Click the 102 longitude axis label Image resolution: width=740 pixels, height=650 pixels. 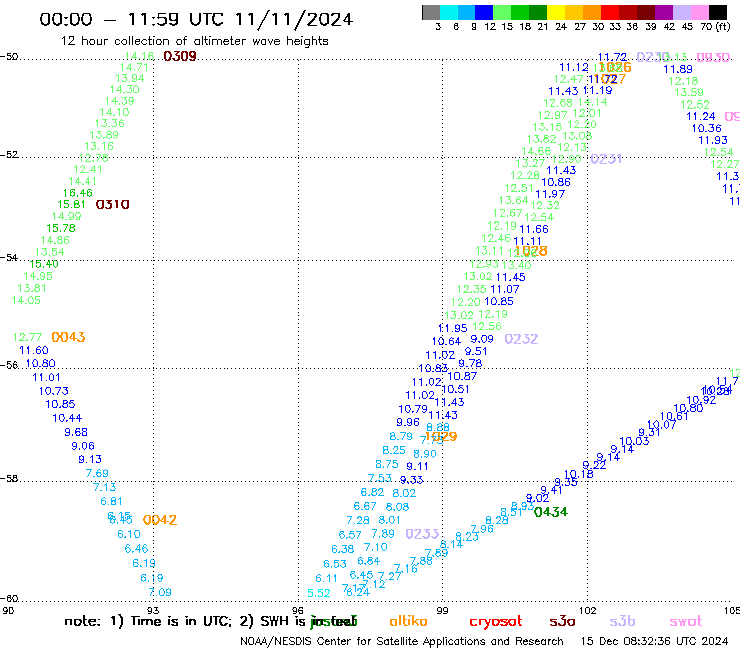pos(588,611)
